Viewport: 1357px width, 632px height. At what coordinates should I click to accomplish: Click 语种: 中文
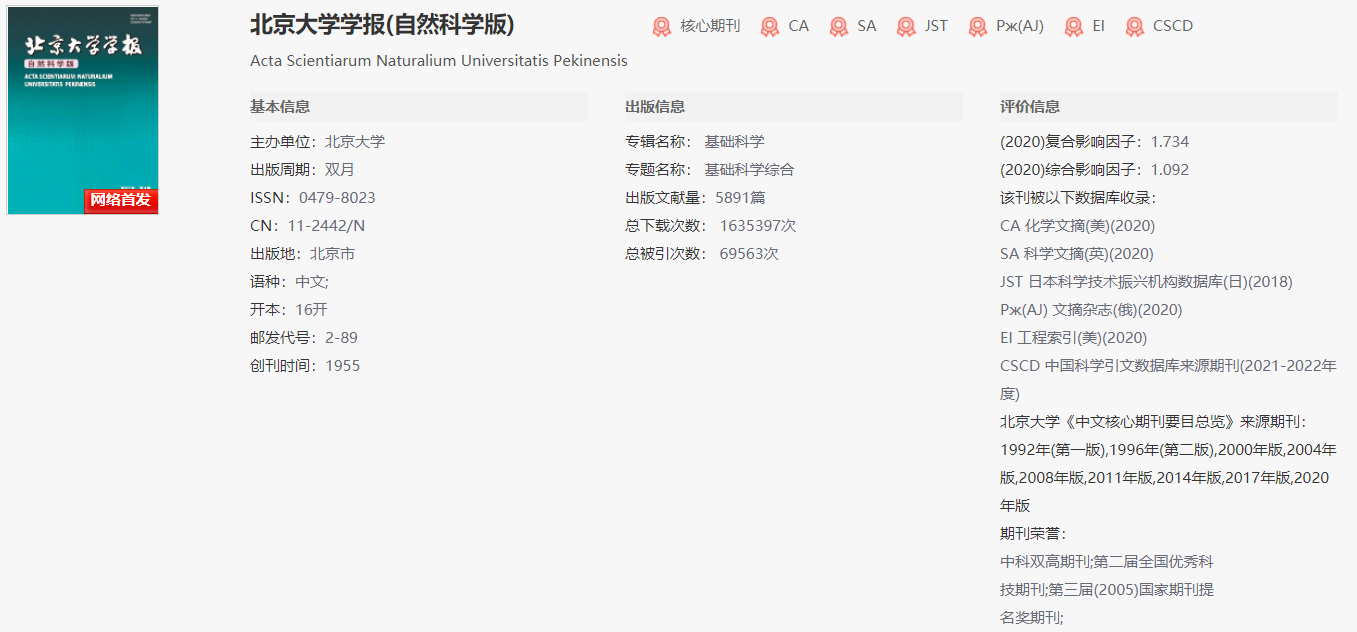[289, 282]
